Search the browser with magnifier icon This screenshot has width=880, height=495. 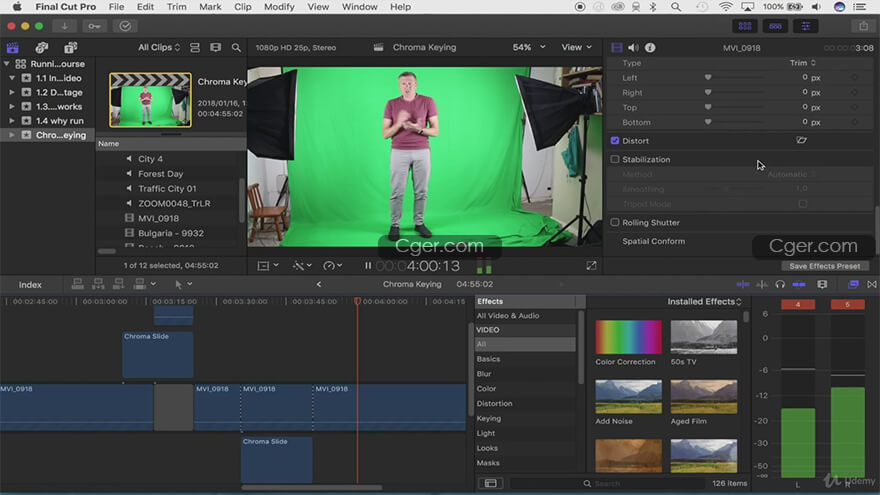point(236,48)
